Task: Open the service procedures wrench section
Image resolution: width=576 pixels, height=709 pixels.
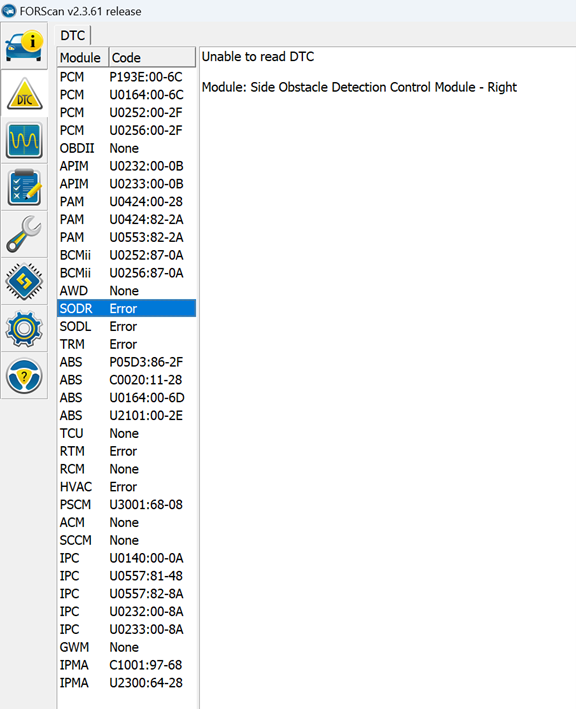Action: 24,235
